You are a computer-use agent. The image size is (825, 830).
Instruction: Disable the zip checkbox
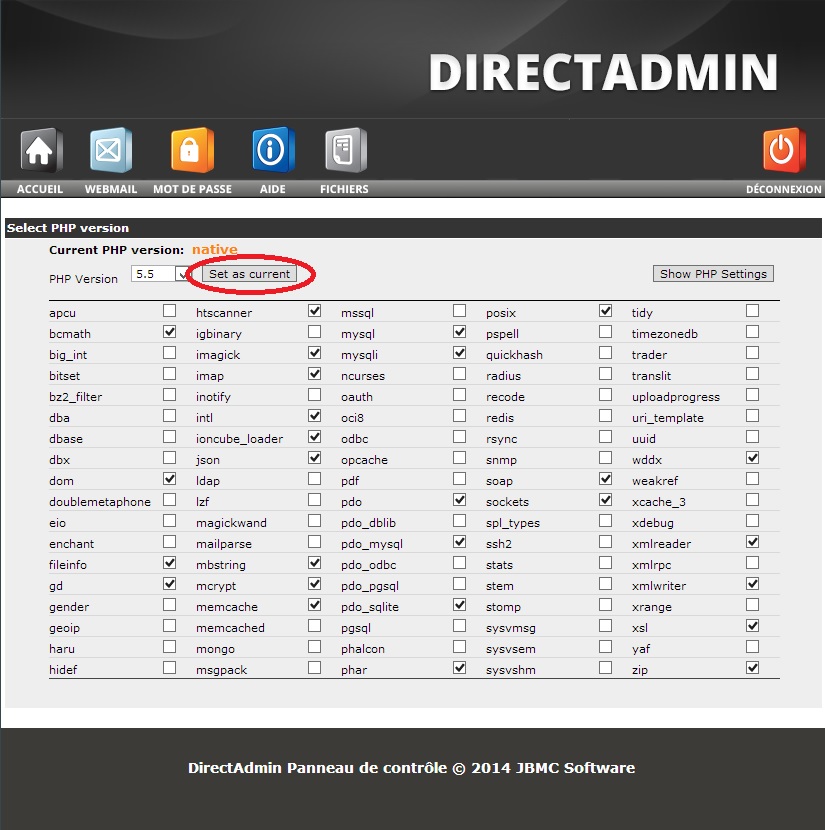click(x=752, y=668)
